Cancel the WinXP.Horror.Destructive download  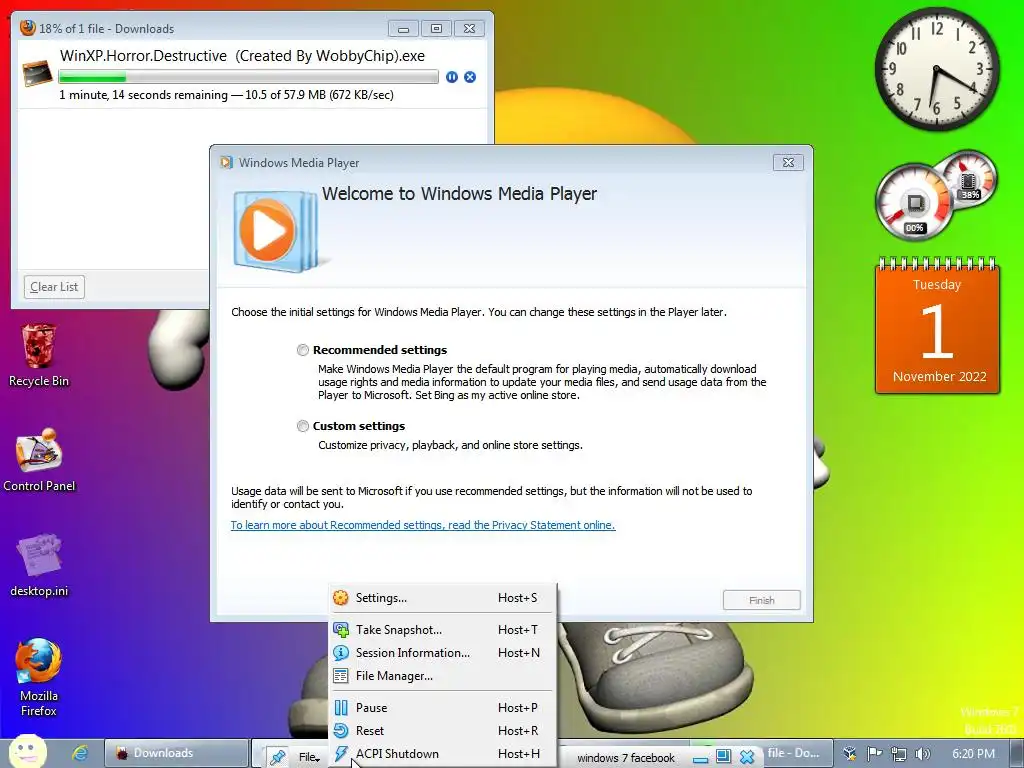[470, 77]
